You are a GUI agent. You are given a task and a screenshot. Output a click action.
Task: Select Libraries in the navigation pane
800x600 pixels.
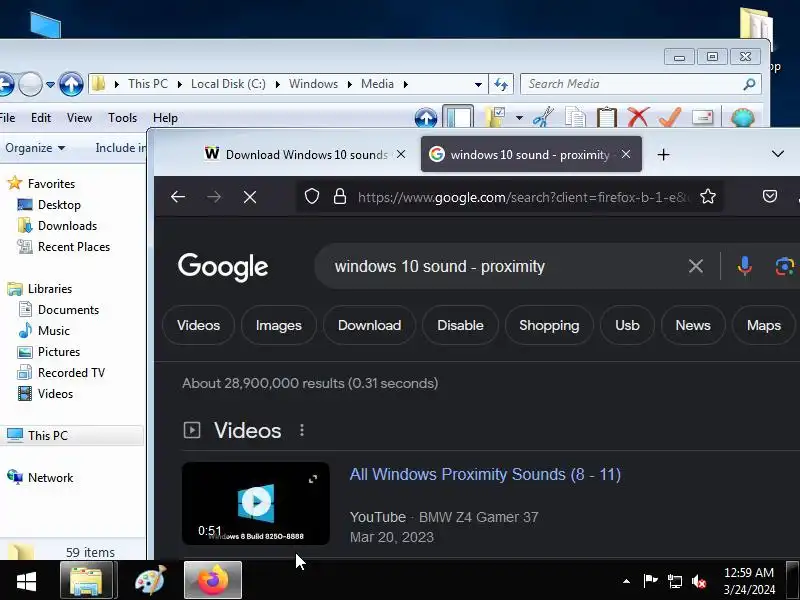(x=50, y=289)
